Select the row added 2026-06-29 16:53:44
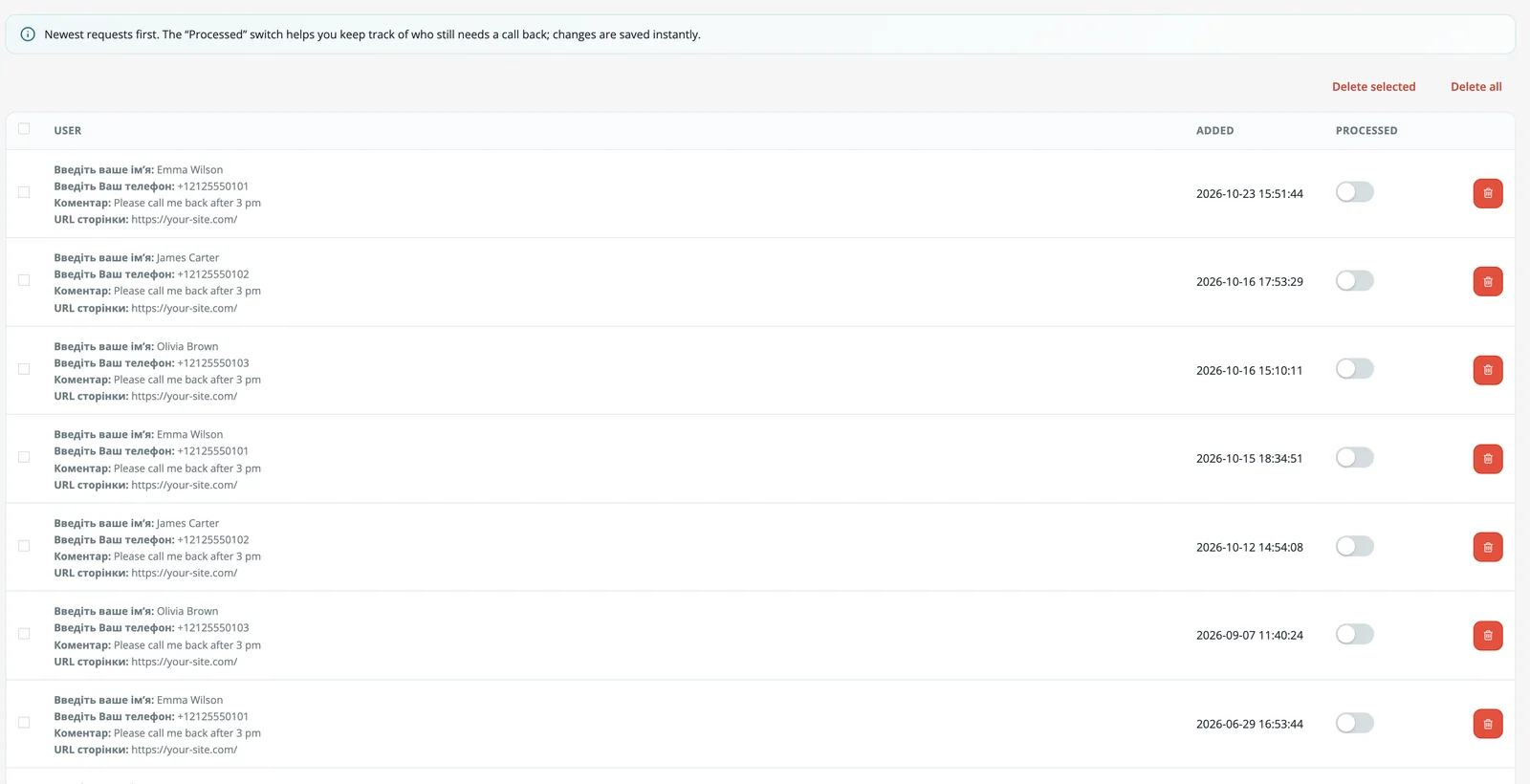 [24, 723]
